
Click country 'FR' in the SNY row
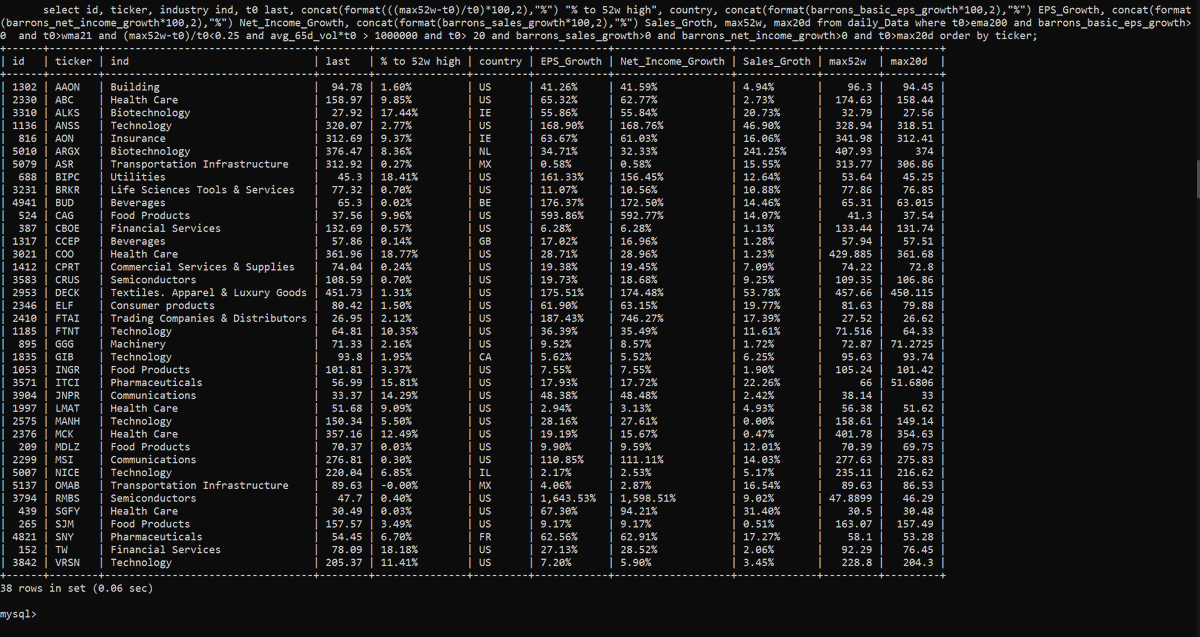tap(485, 537)
